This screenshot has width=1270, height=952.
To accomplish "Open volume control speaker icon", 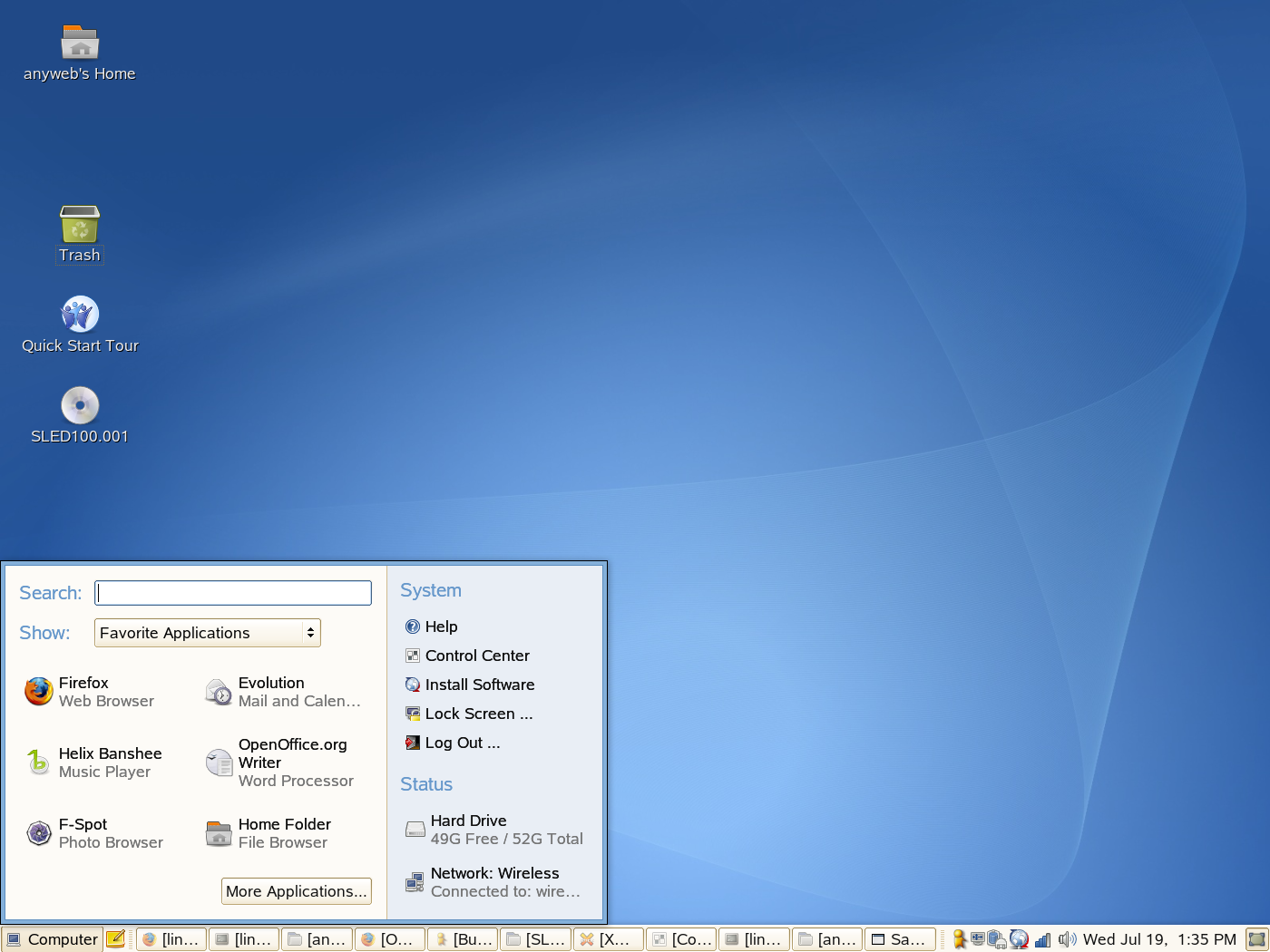I will 1067,939.
